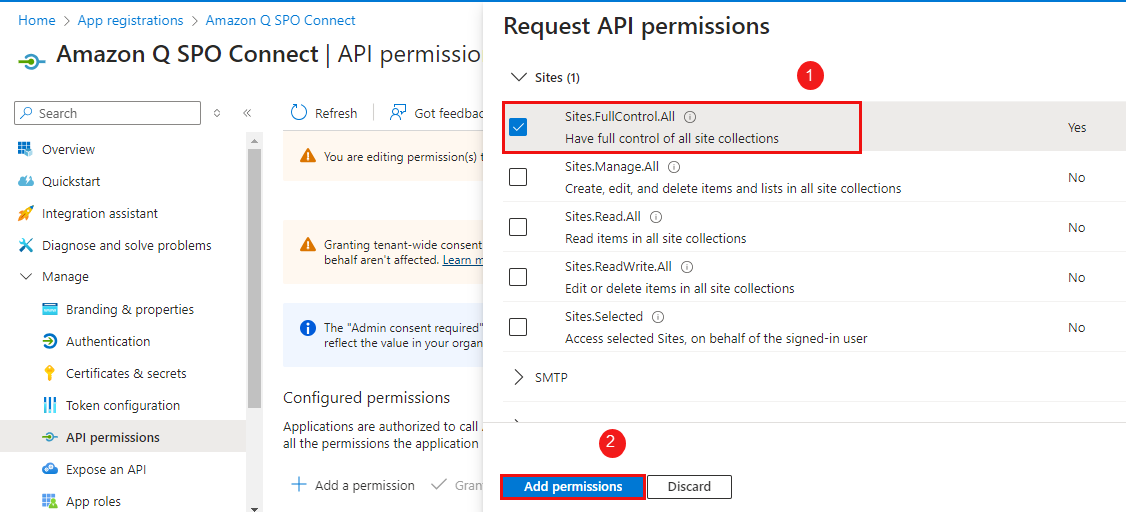This screenshot has width=1126, height=512.
Task: Click the sidebar vertical scrollbar
Action: pyautogui.click(x=254, y=300)
